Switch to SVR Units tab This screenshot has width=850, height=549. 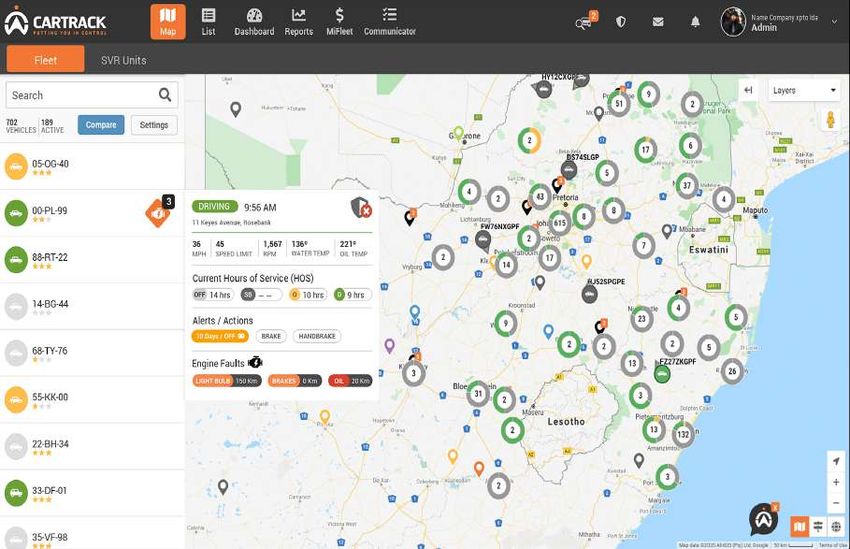(124, 60)
